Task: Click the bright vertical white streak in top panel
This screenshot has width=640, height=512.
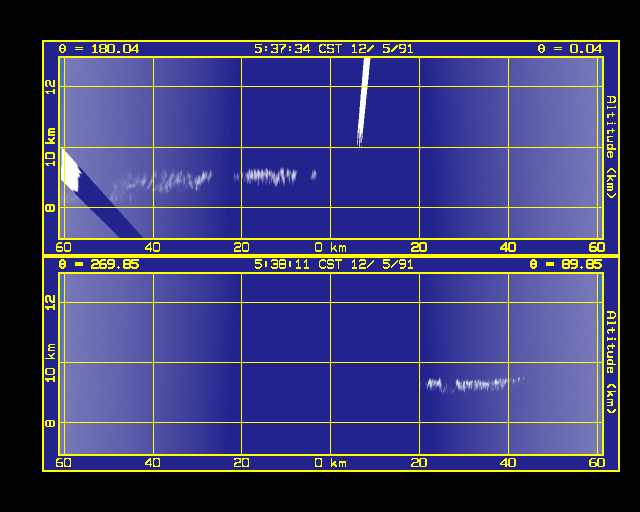Action: pos(364,102)
